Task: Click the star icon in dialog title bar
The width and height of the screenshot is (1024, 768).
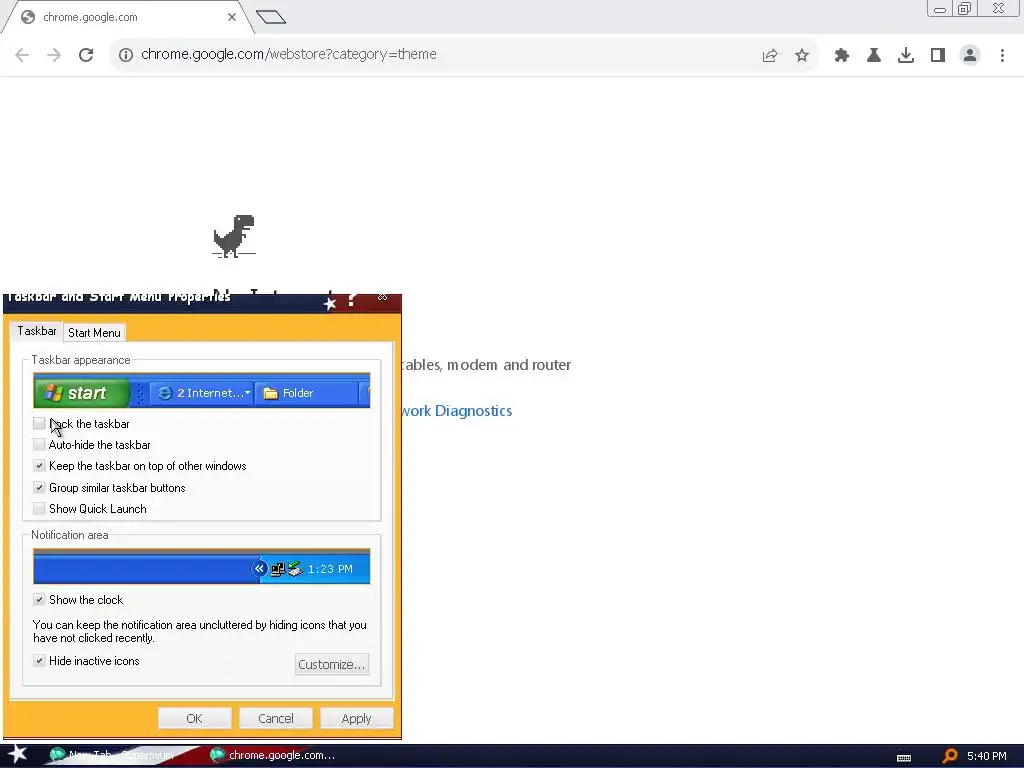Action: tap(330, 303)
